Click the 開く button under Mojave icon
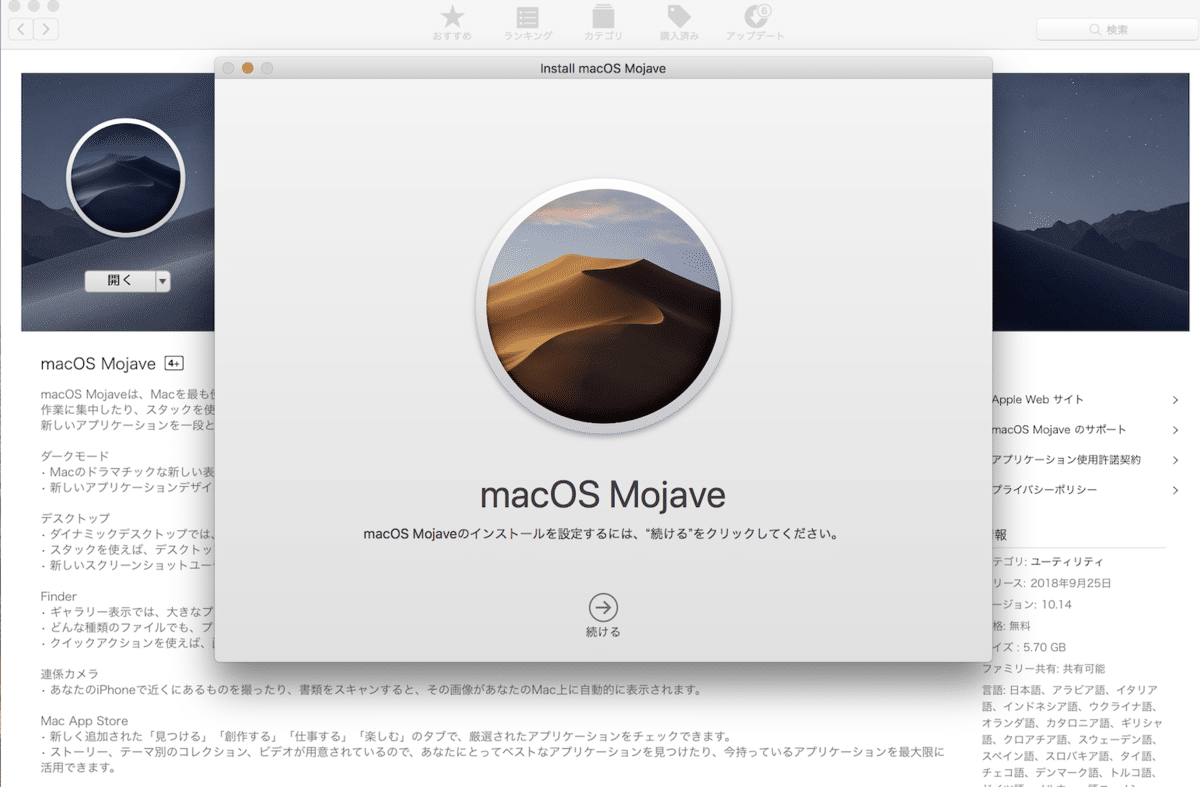 coord(120,281)
